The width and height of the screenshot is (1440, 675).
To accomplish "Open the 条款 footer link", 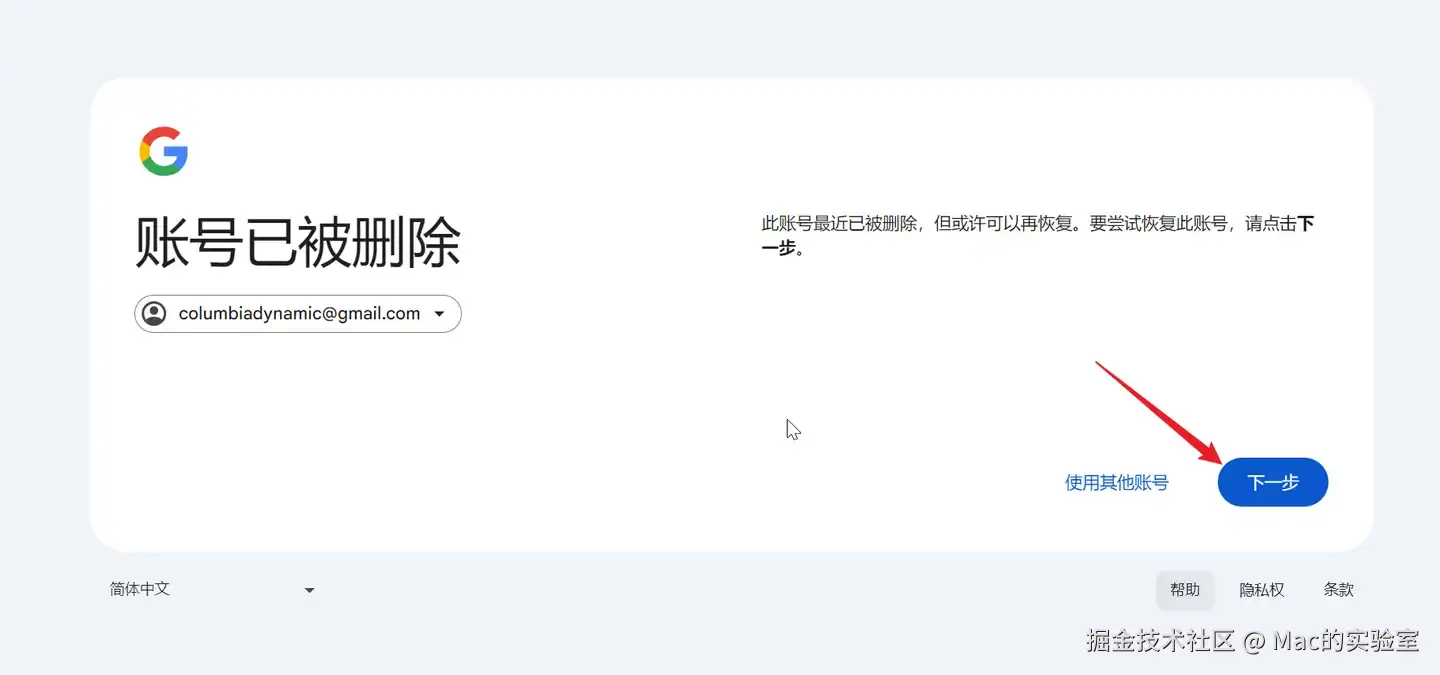I will click(1339, 590).
